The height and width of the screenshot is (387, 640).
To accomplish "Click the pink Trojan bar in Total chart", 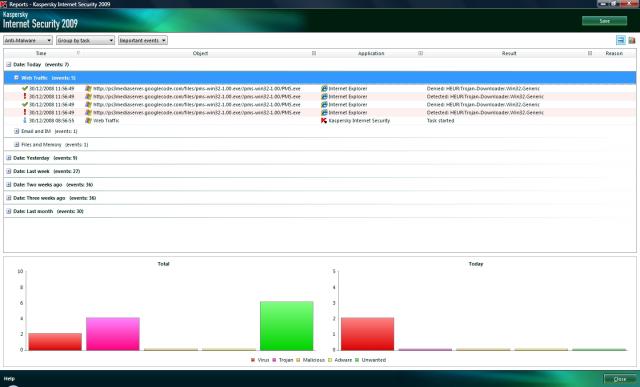I will tap(113, 334).
